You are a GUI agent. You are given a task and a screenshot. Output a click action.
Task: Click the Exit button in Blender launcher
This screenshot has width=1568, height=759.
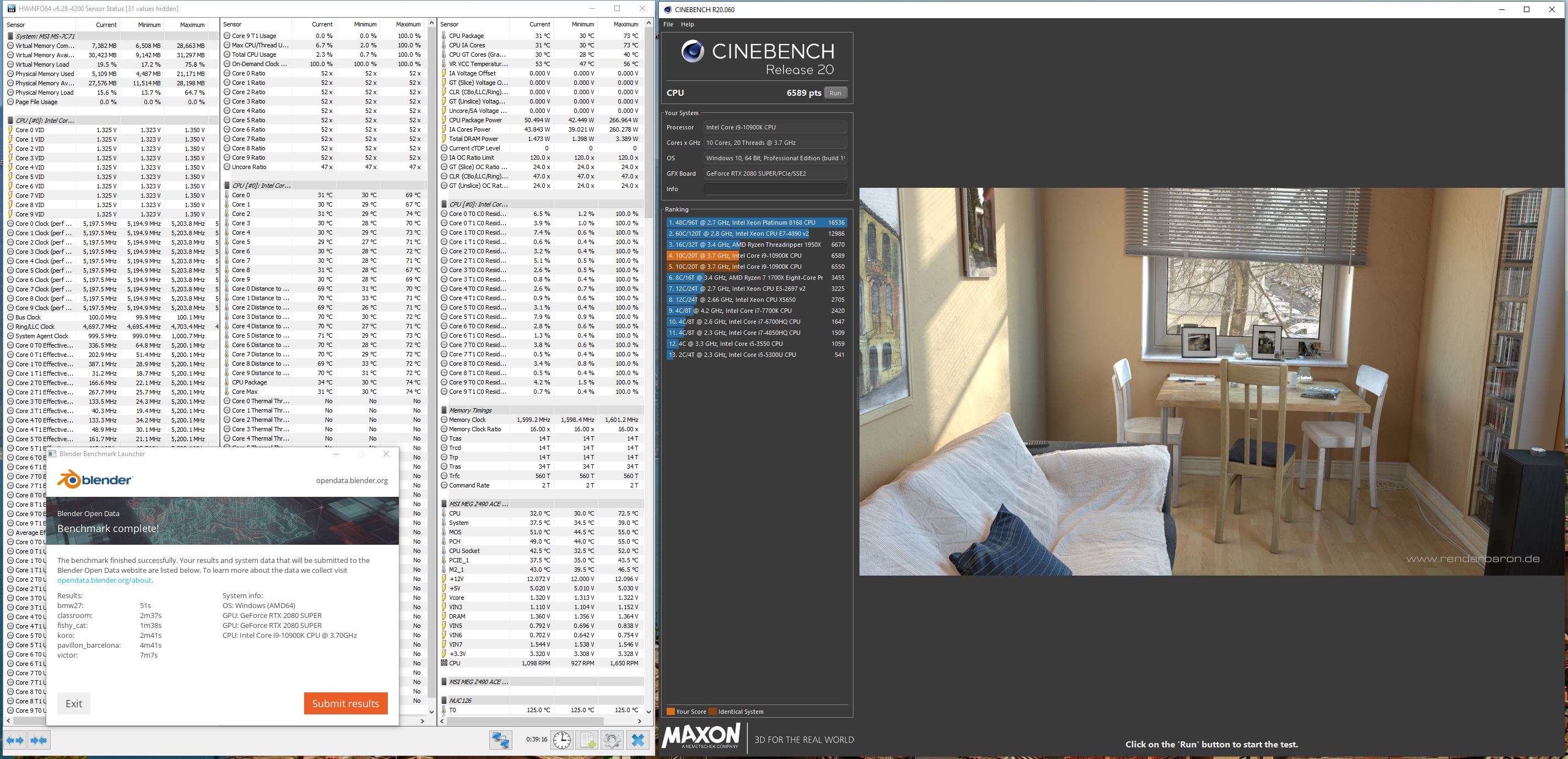(x=74, y=703)
